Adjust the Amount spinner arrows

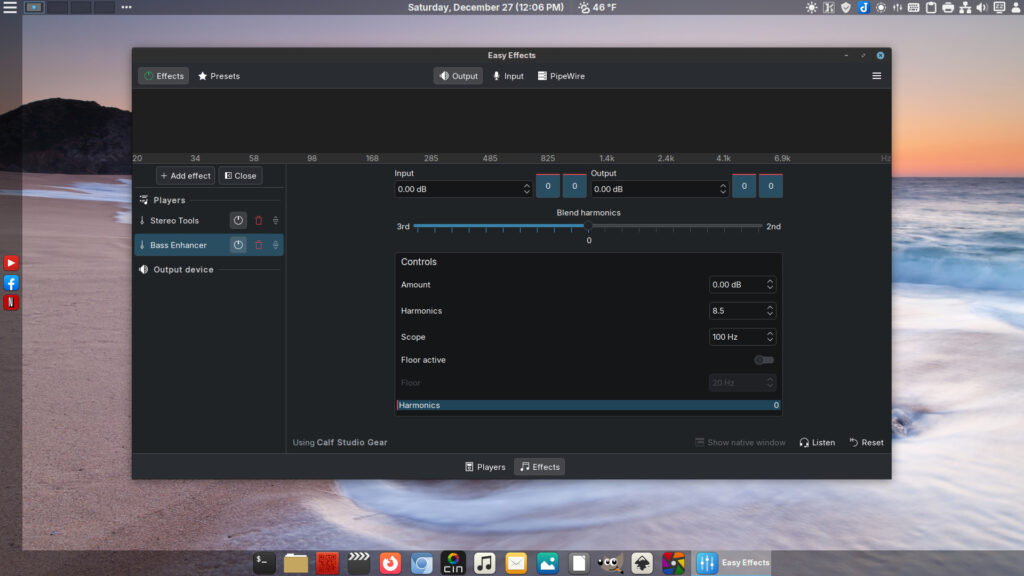click(770, 285)
